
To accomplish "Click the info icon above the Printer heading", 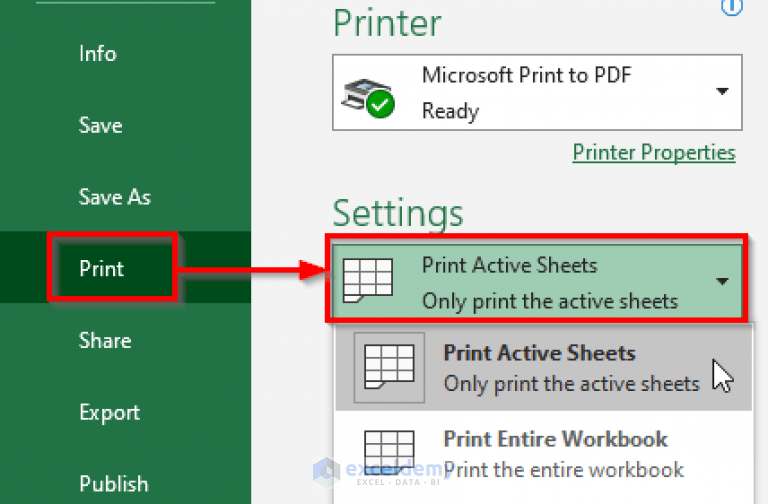I will 732,6.
